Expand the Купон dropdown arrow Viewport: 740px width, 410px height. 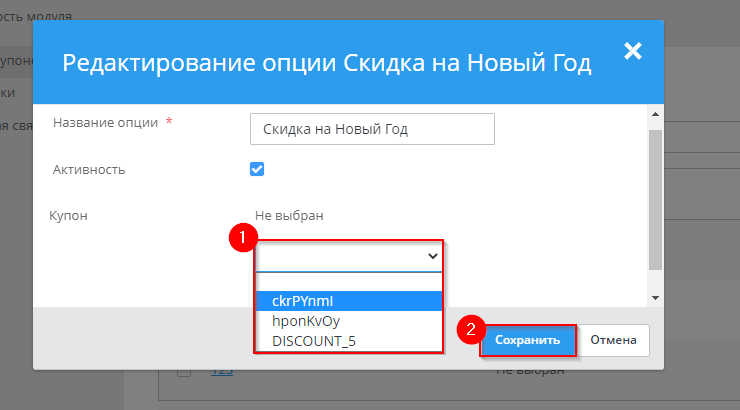tap(432, 256)
